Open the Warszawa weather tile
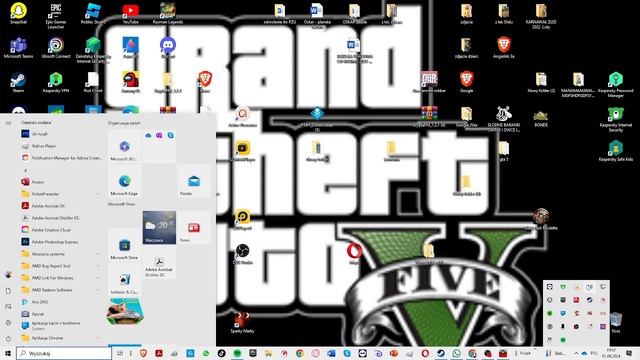 pos(159,228)
